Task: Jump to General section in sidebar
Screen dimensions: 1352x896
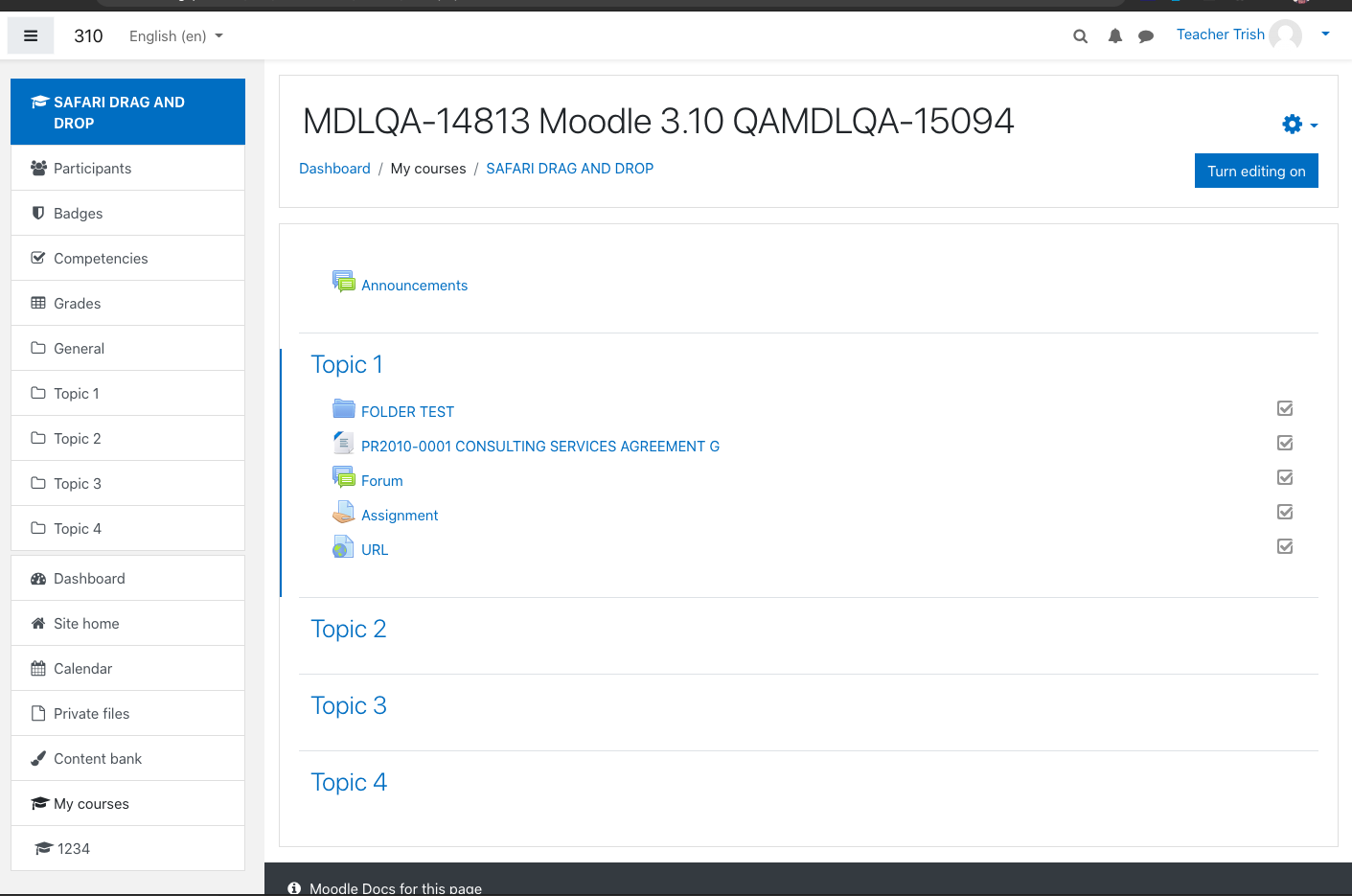Action: point(127,348)
